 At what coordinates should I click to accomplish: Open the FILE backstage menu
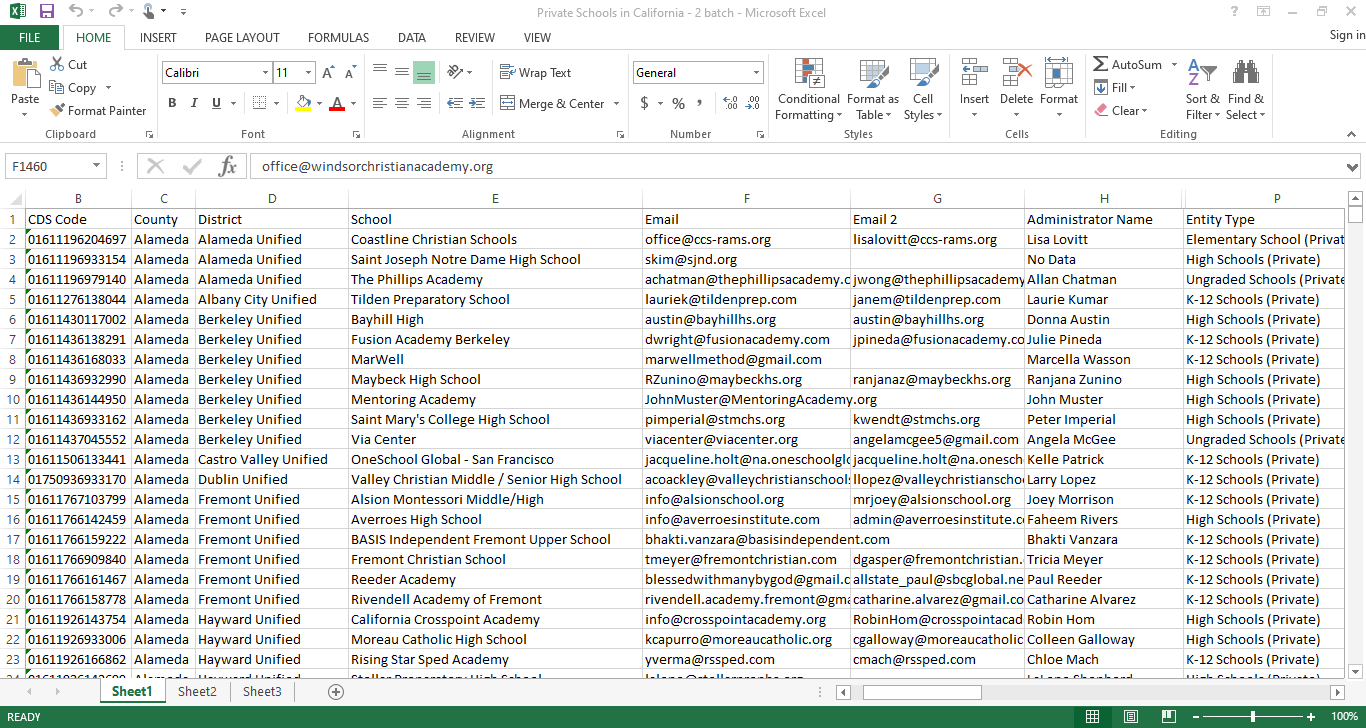click(30, 38)
